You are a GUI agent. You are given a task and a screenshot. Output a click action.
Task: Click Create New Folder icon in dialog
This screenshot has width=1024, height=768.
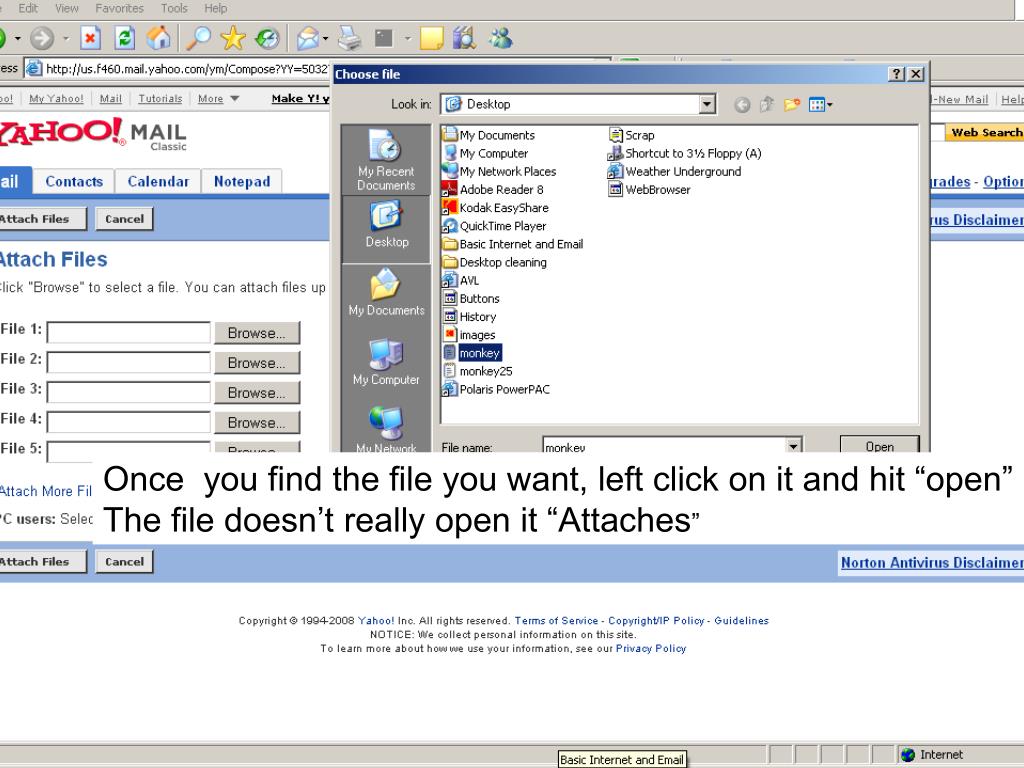pyautogui.click(x=792, y=104)
